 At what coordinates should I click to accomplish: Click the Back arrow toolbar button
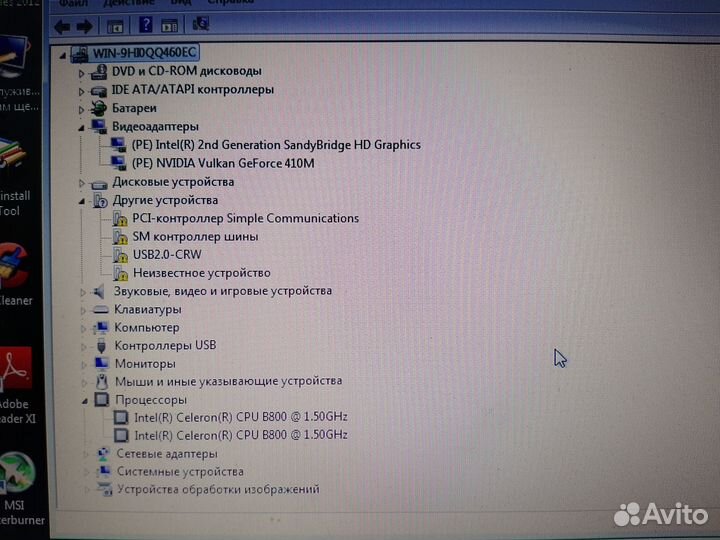point(62,27)
